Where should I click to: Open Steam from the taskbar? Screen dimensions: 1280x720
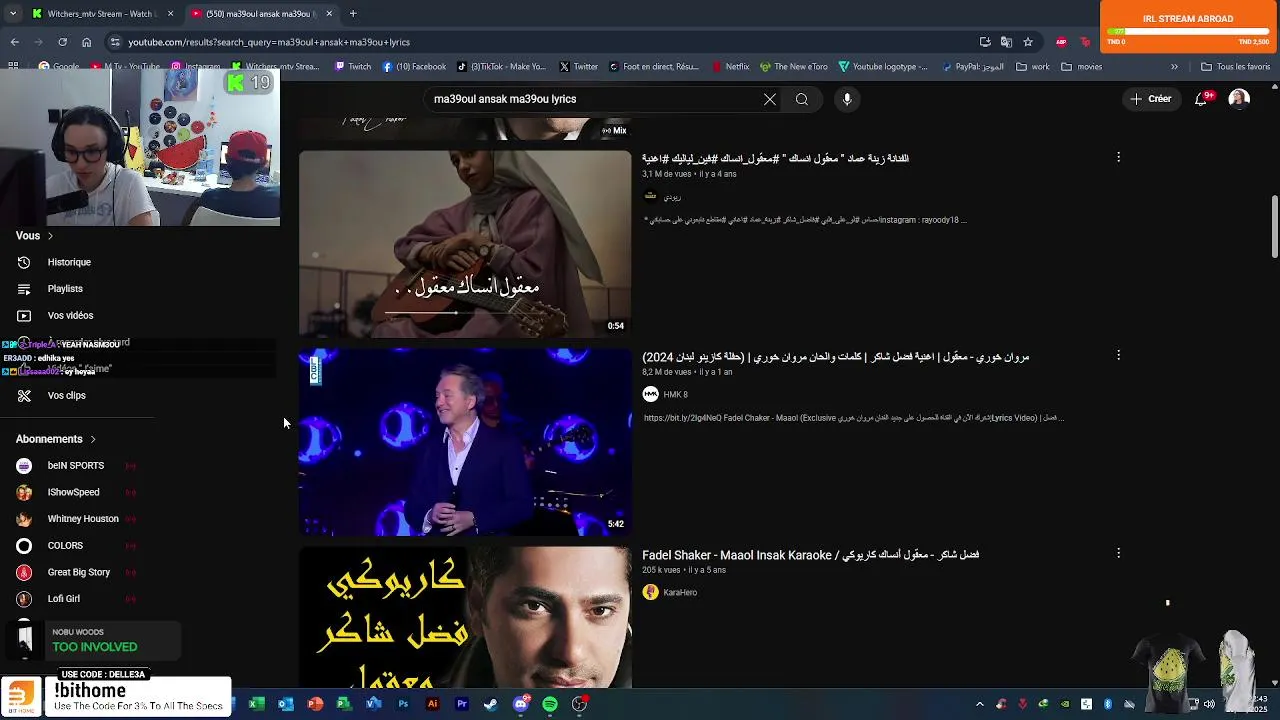click(x=491, y=704)
